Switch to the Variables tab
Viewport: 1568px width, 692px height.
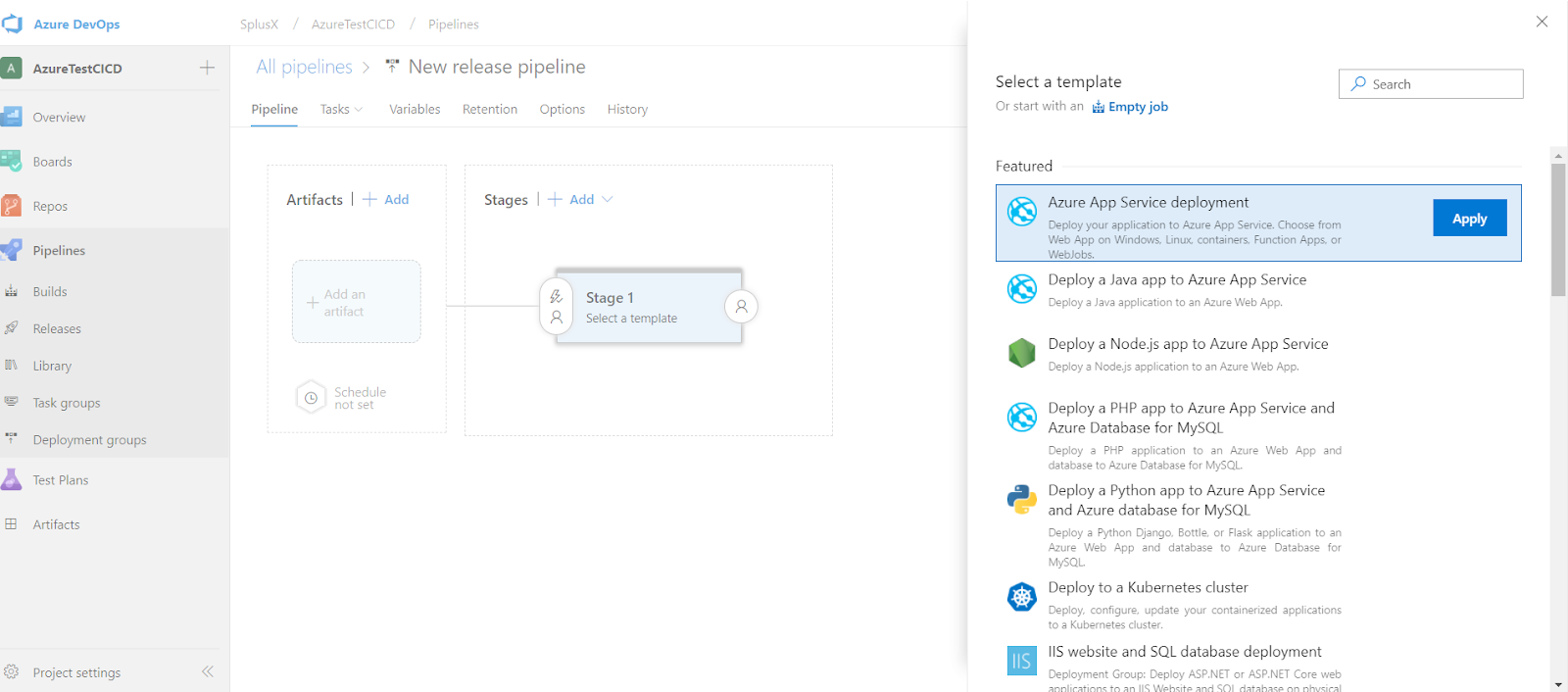click(x=415, y=109)
